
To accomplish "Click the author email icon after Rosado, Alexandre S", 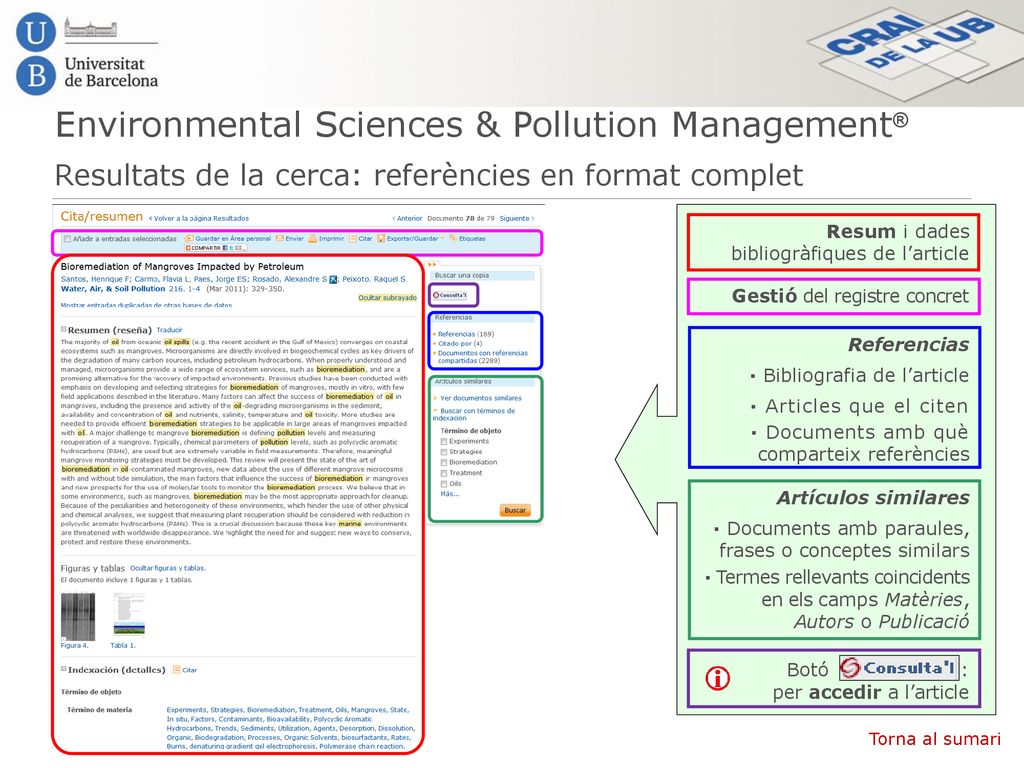I will point(333,280).
